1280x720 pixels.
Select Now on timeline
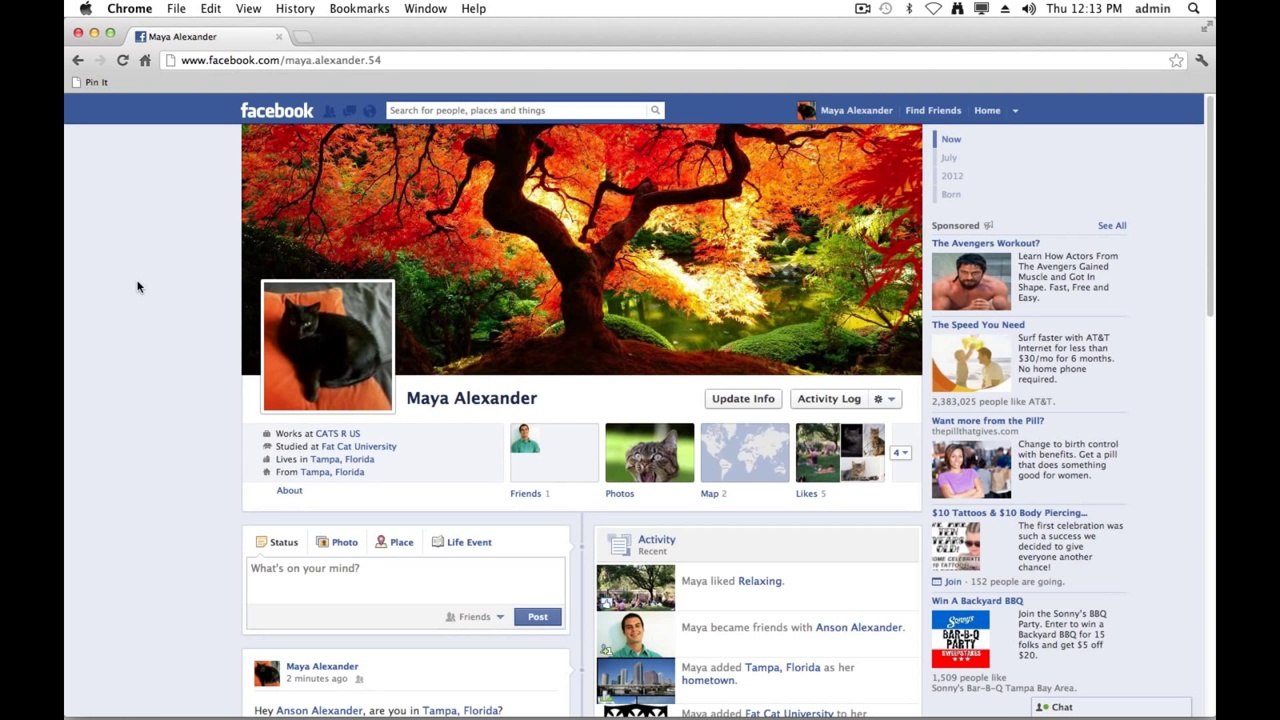pyautogui.click(x=951, y=140)
